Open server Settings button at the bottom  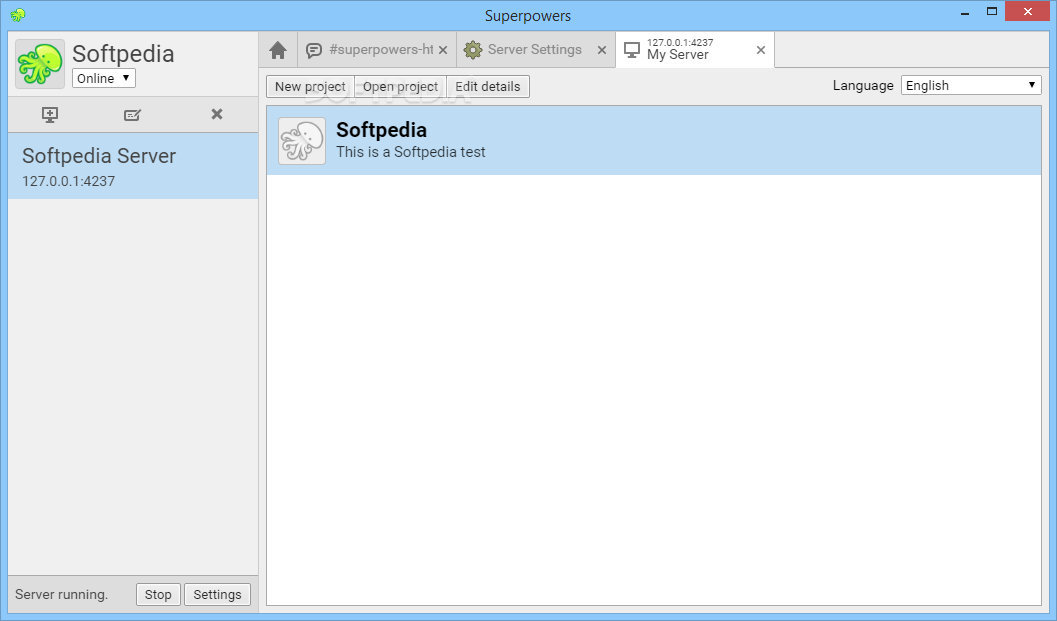click(217, 595)
